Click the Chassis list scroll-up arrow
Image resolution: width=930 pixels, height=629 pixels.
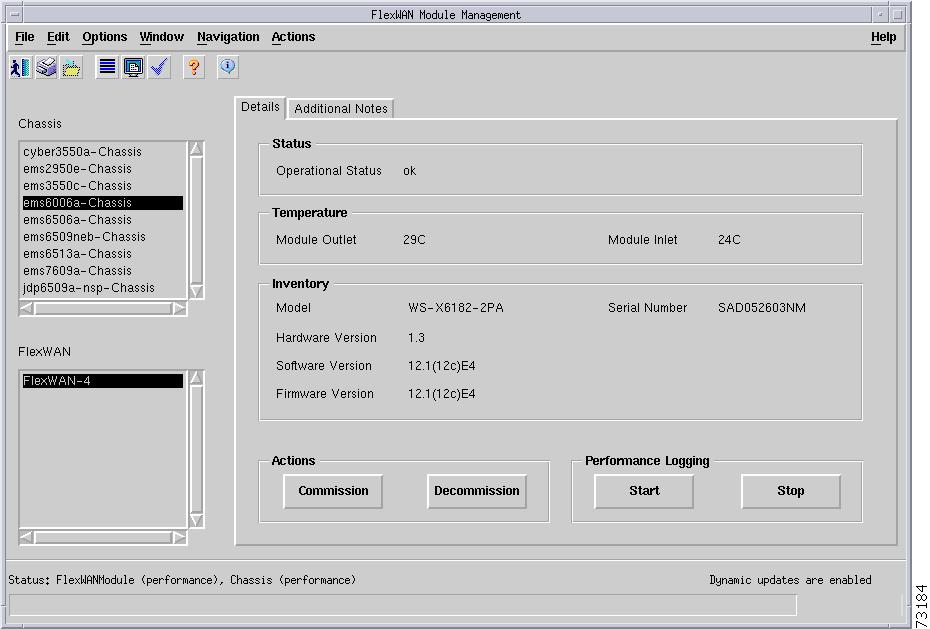196,149
